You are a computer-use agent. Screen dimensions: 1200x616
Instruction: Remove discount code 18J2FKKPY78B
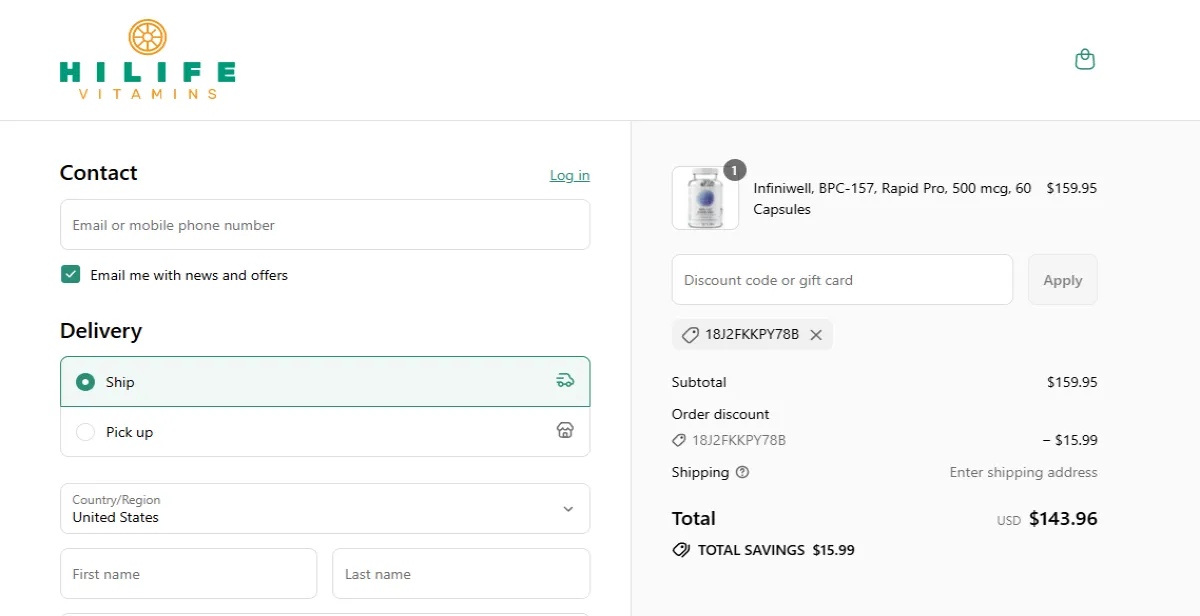[816, 335]
